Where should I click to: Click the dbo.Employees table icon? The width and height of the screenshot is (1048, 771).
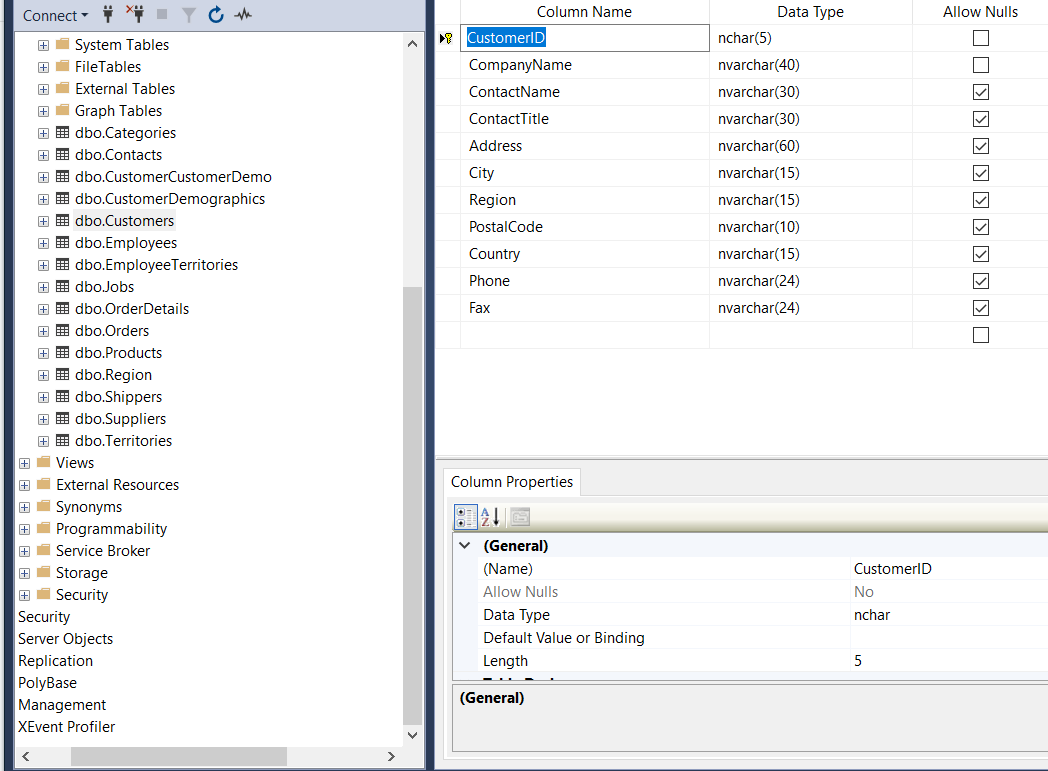coord(62,243)
